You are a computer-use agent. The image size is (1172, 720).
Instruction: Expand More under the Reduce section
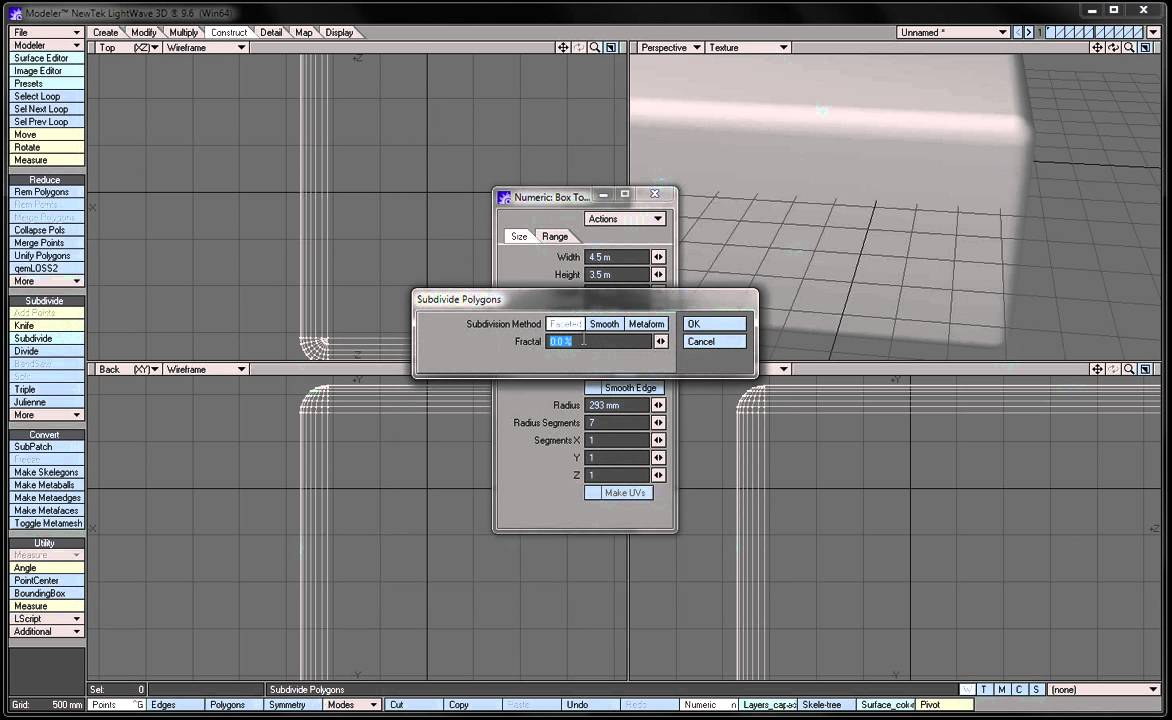pyautogui.click(x=46, y=281)
